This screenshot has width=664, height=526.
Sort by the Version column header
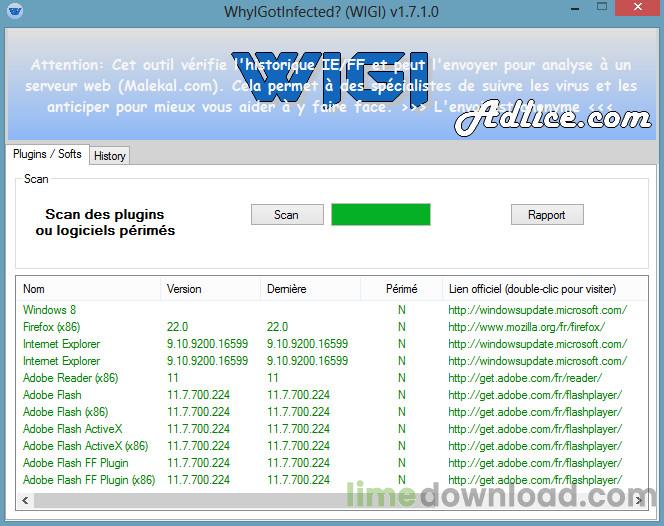click(x=210, y=289)
